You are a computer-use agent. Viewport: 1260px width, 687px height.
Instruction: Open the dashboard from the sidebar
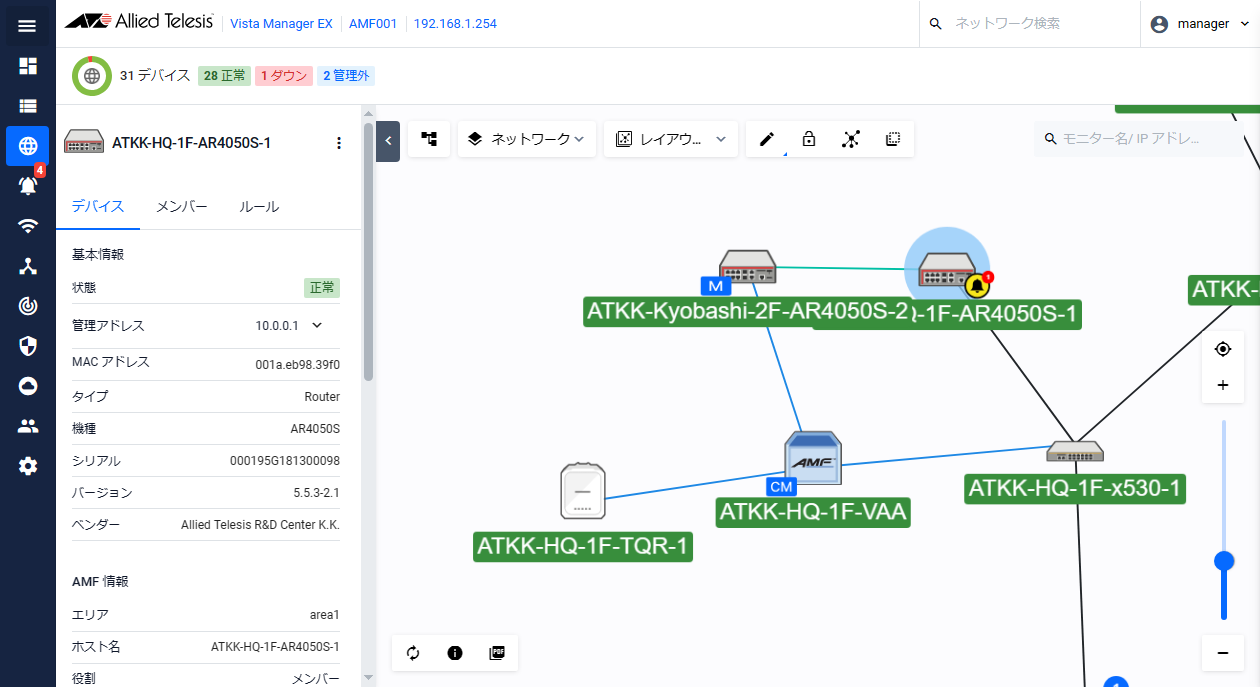click(x=28, y=66)
